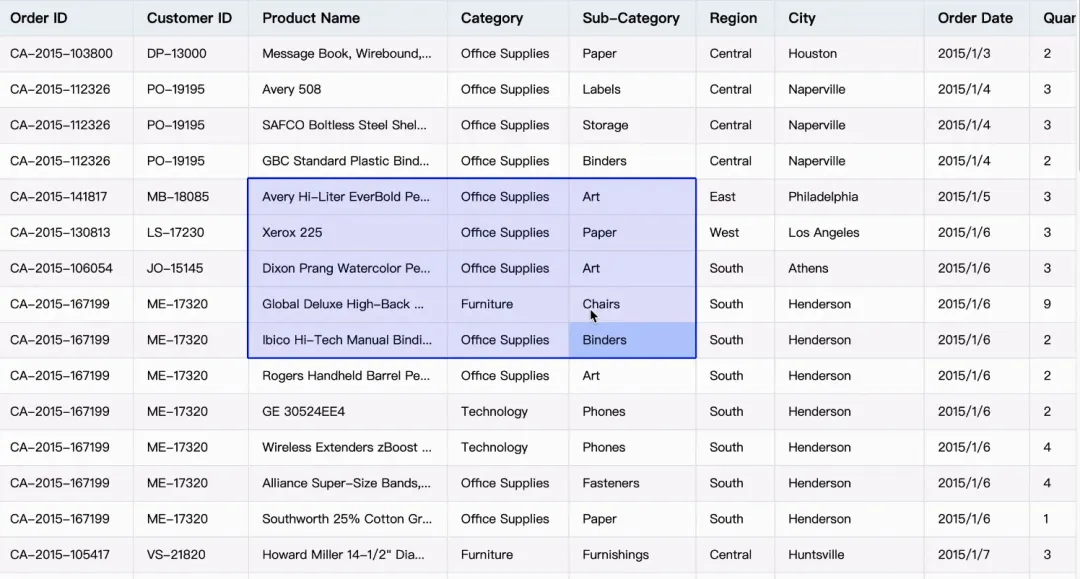Click the Product Name column header
Screen dimensions: 1080x579
click(x=311, y=18)
